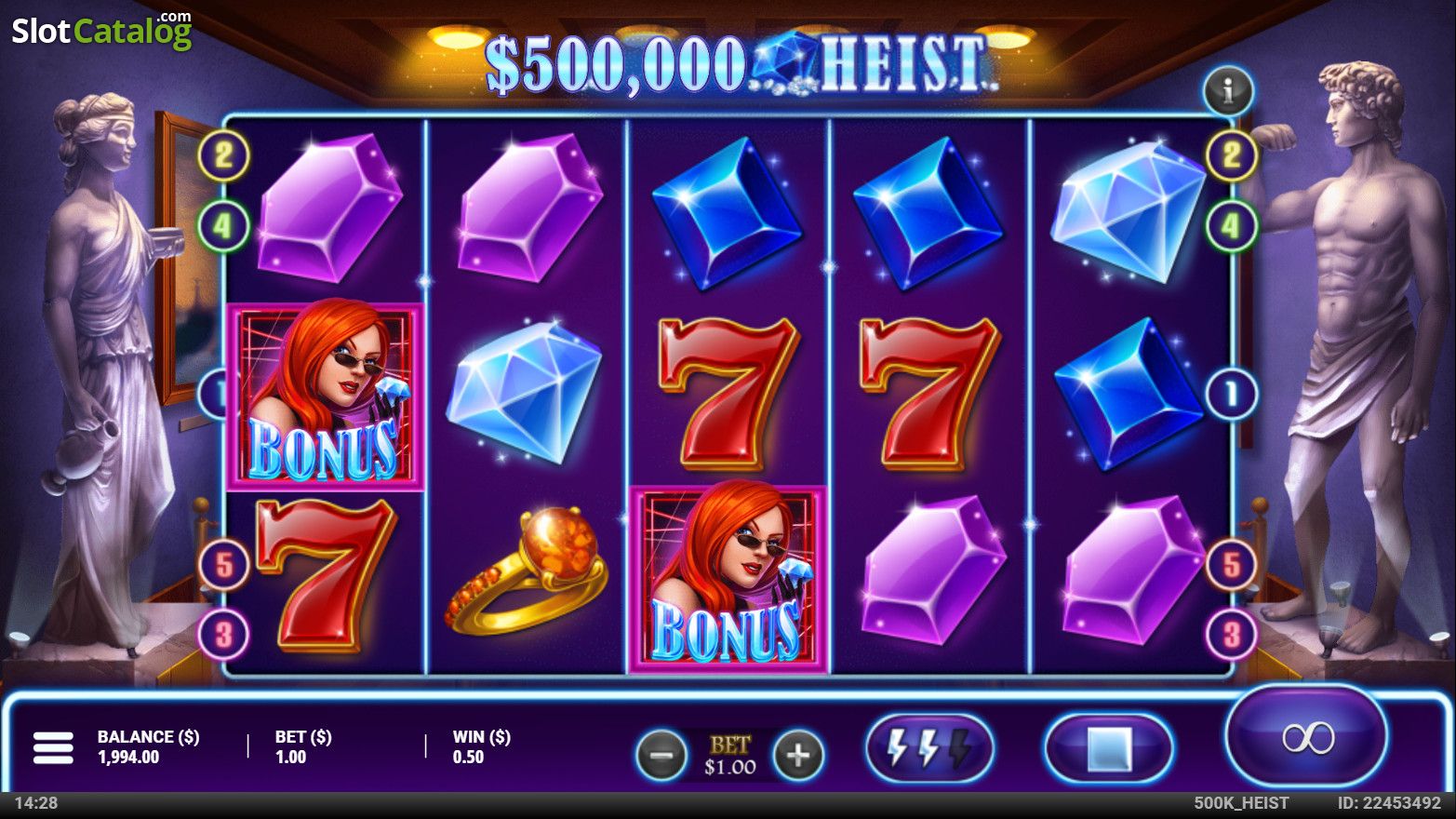Select payline 1 marker on right side

tap(1232, 395)
